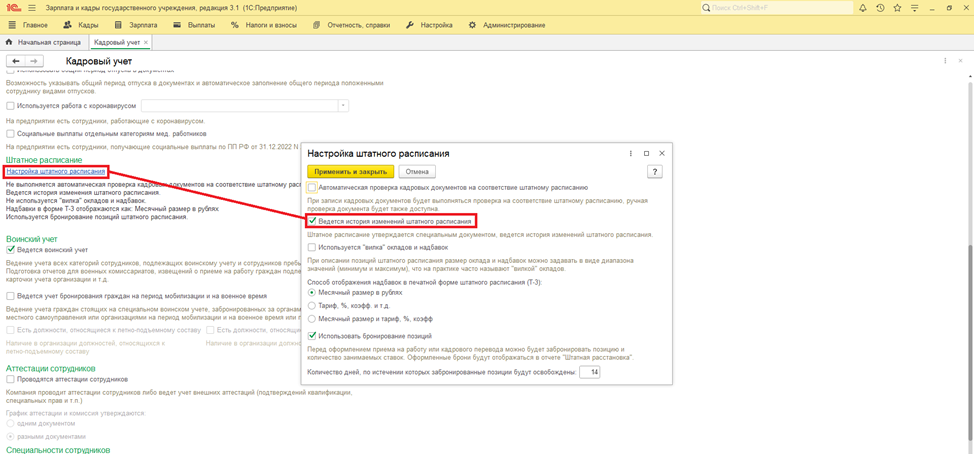The height and width of the screenshot is (454, 974).
Task: Switch to Начальная страница tab
Action: 43,42
